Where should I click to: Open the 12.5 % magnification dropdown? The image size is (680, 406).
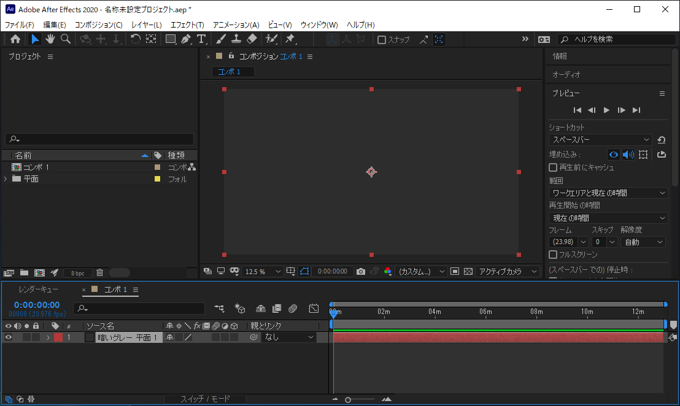(x=263, y=272)
